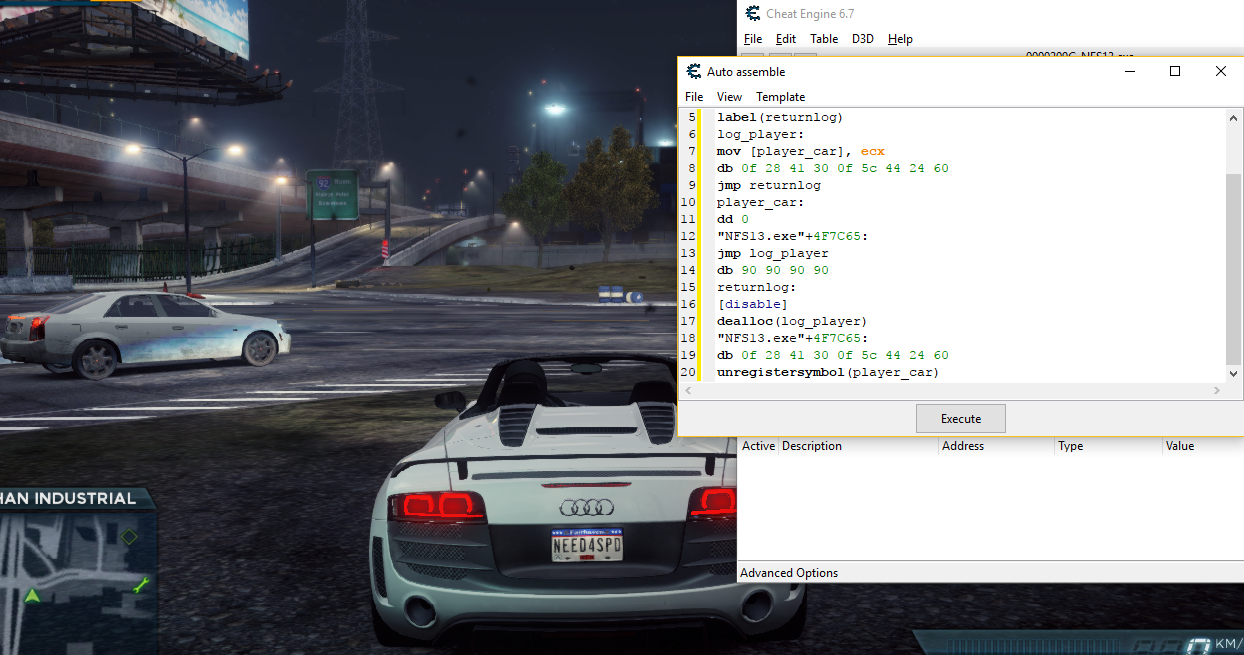Open Auto assemble's File menu
1244x655 pixels.
tap(694, 97)
